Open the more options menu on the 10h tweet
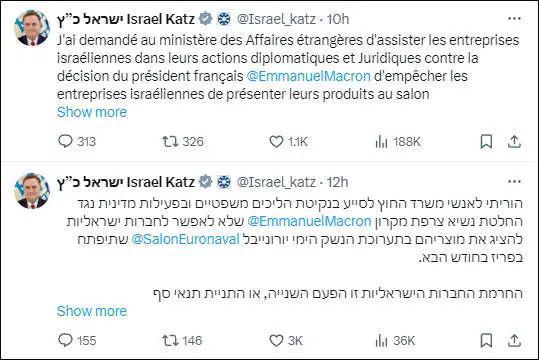 pos(514,19)
